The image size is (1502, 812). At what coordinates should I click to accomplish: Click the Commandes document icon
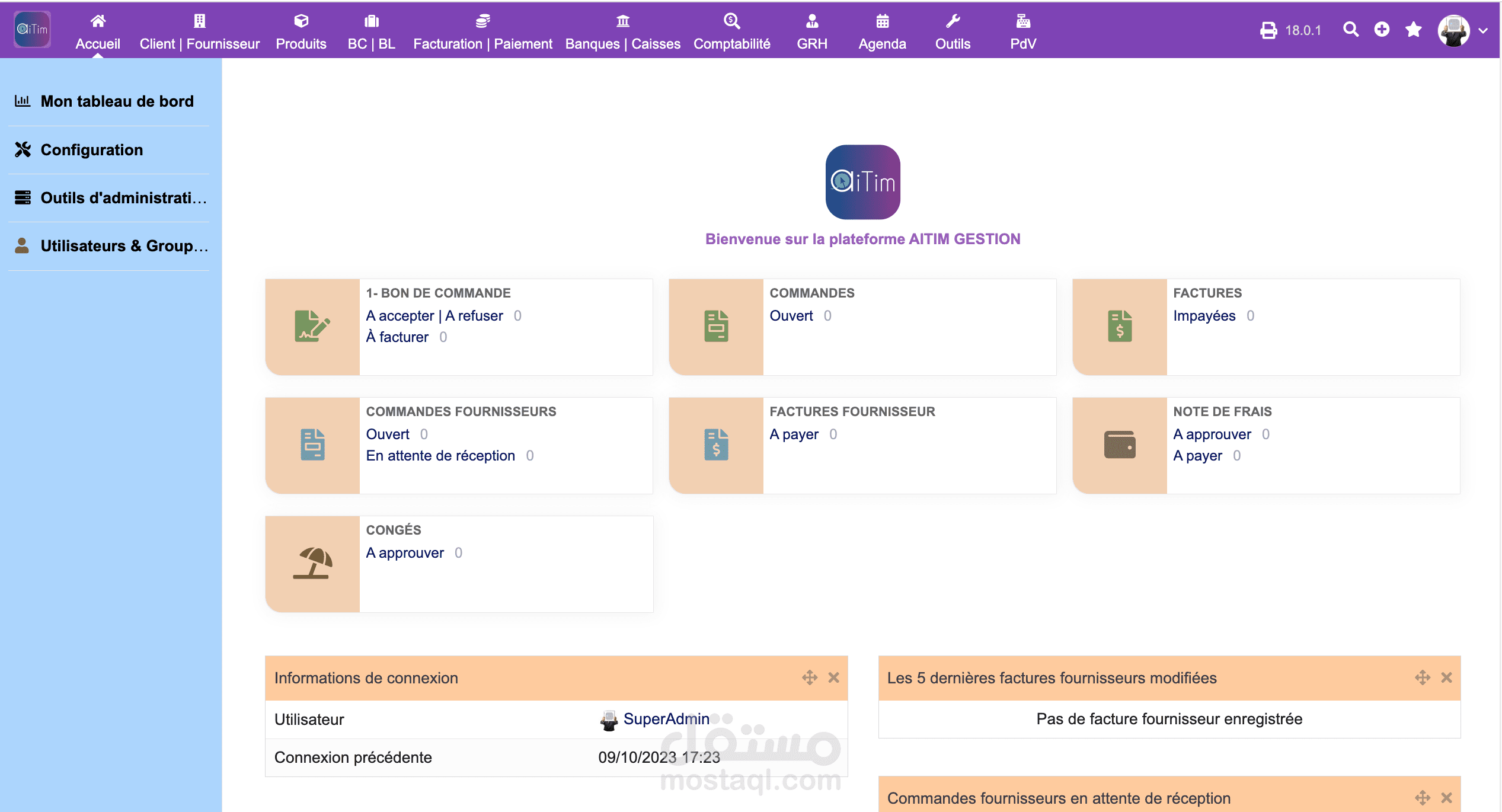click(716, 326)
